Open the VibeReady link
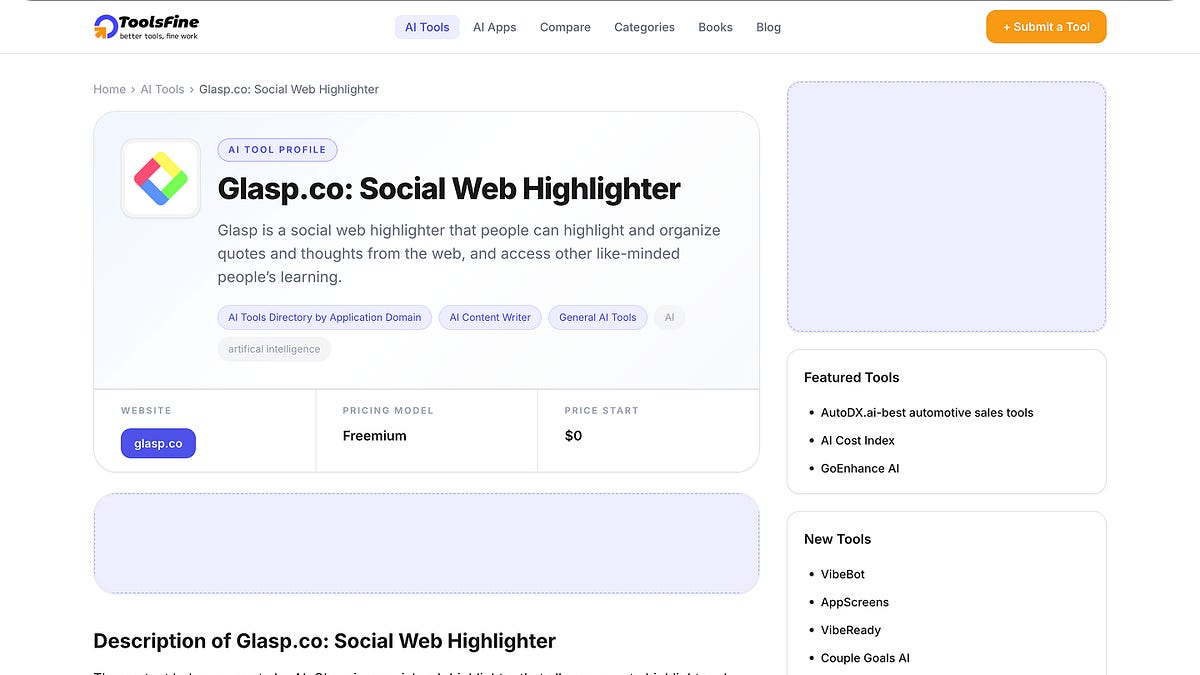 [x=851, y=630]
